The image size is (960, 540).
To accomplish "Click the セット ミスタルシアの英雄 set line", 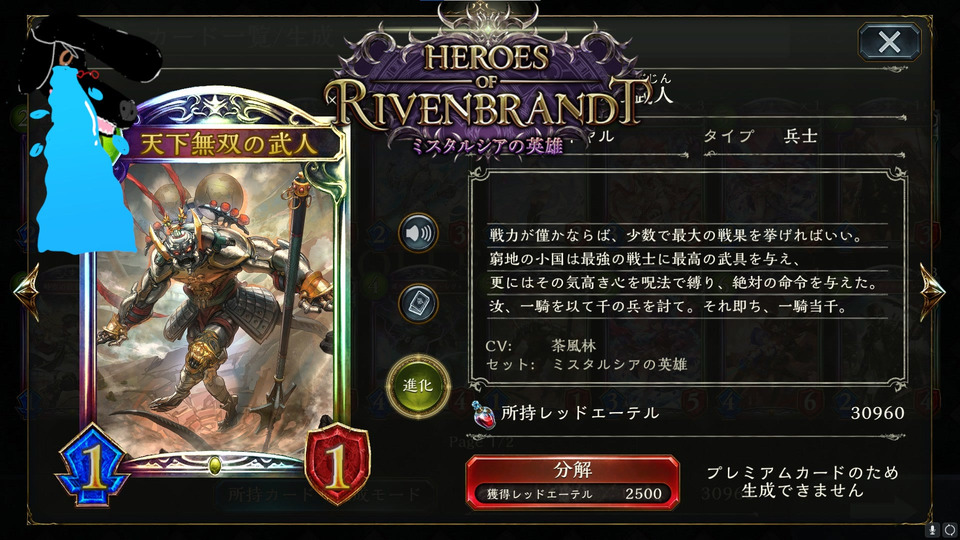I will click(587, 365).
